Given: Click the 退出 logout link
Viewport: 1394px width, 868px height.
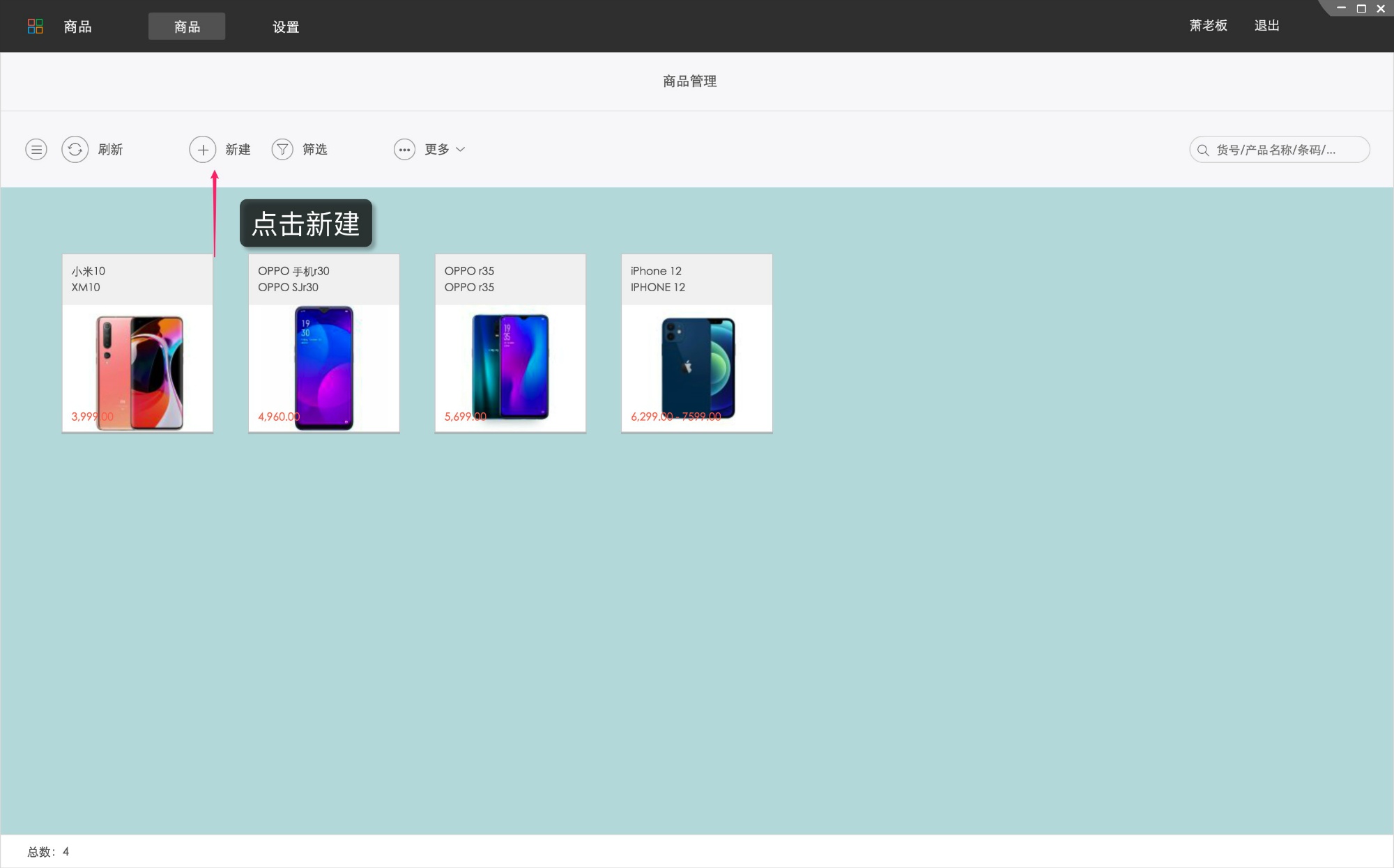Looking at the screenshot, I should click(x=1266, y=26).
